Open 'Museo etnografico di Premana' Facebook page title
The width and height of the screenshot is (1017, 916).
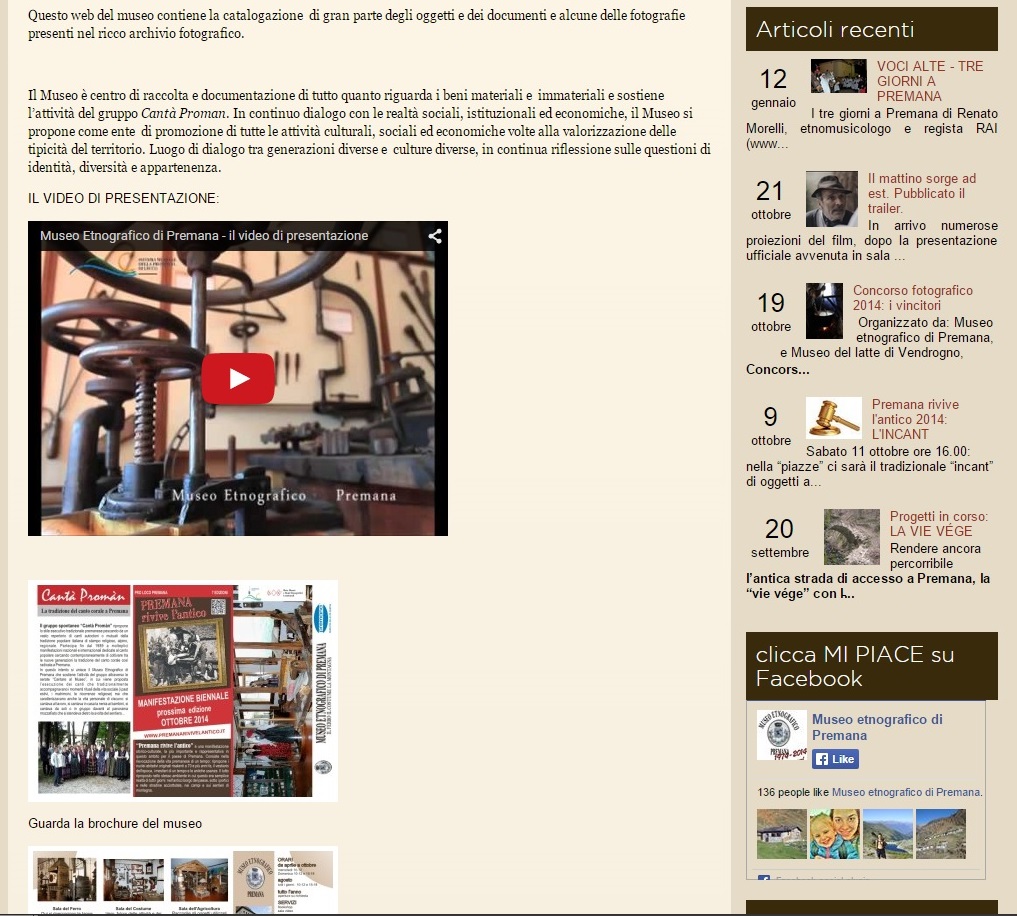click(x=877, y=727)
